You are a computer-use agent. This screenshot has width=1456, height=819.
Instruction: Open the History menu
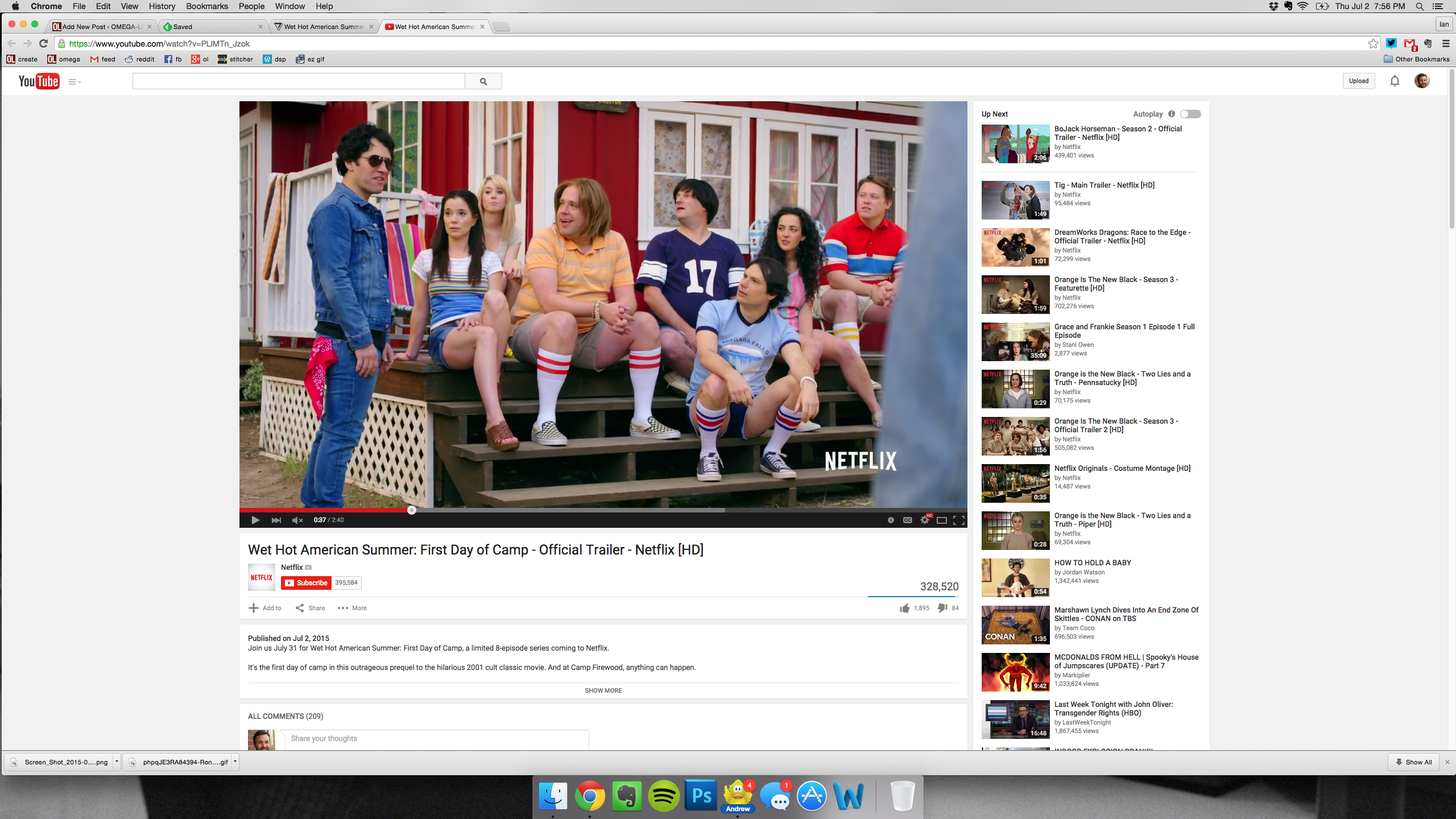click(x=162, y=6)
